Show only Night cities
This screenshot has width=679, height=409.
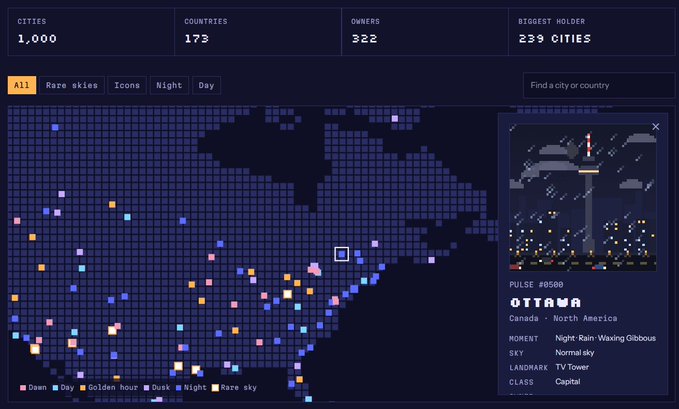(169, 85)
